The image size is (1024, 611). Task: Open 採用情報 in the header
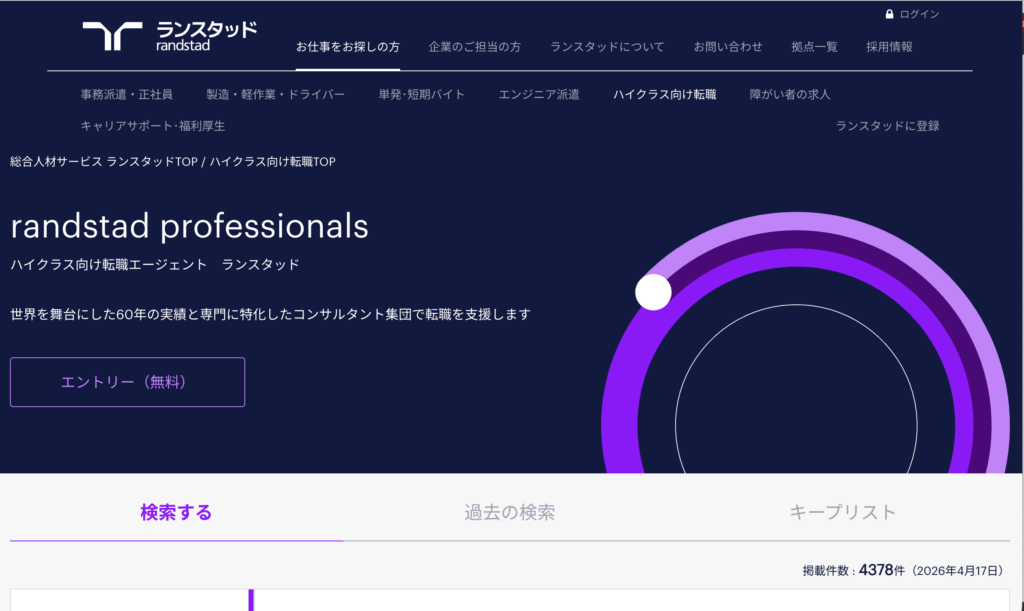tap(889, 47)
